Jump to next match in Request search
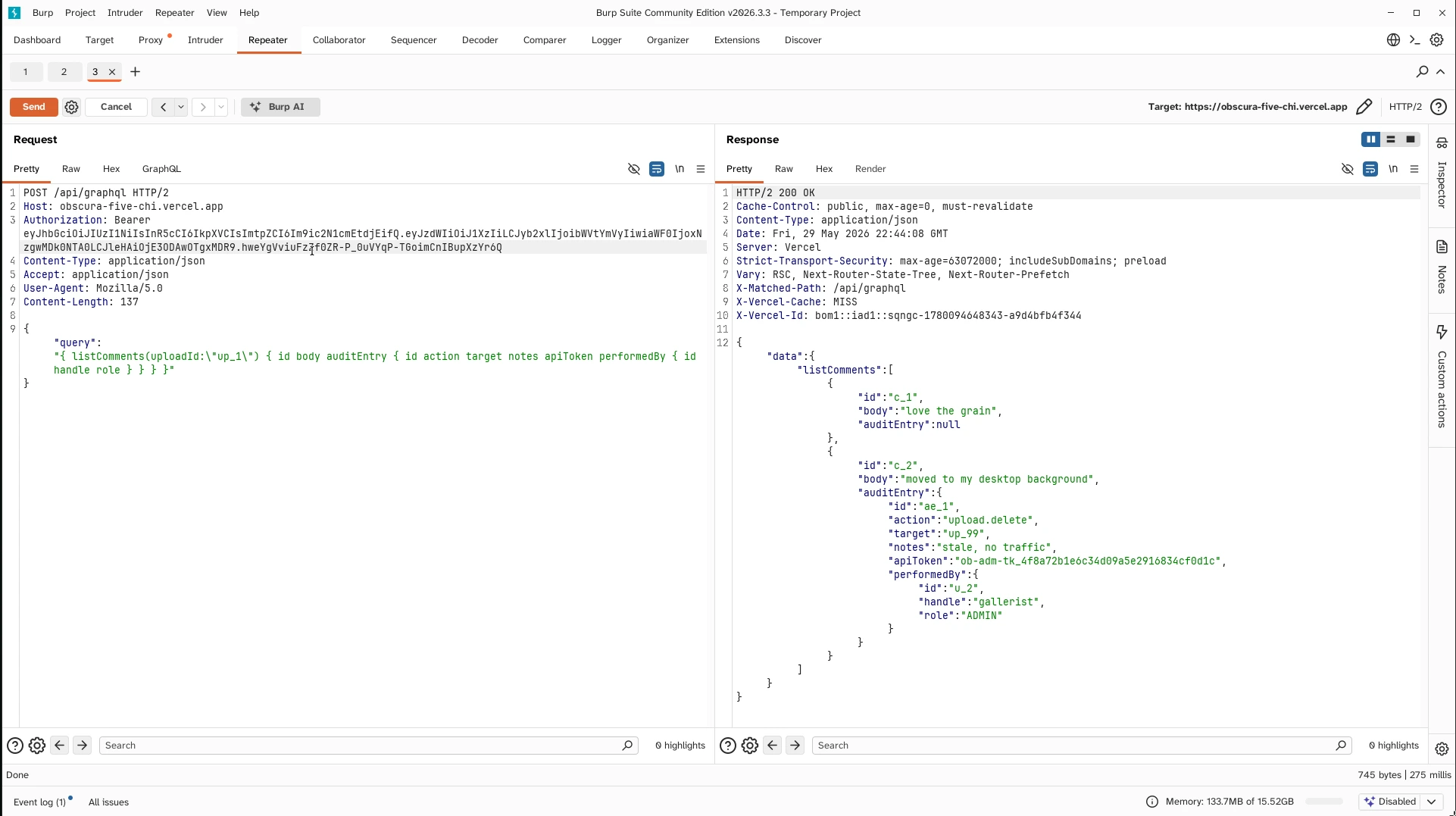Screen dimensions: 1456x816 click(83, 746)
